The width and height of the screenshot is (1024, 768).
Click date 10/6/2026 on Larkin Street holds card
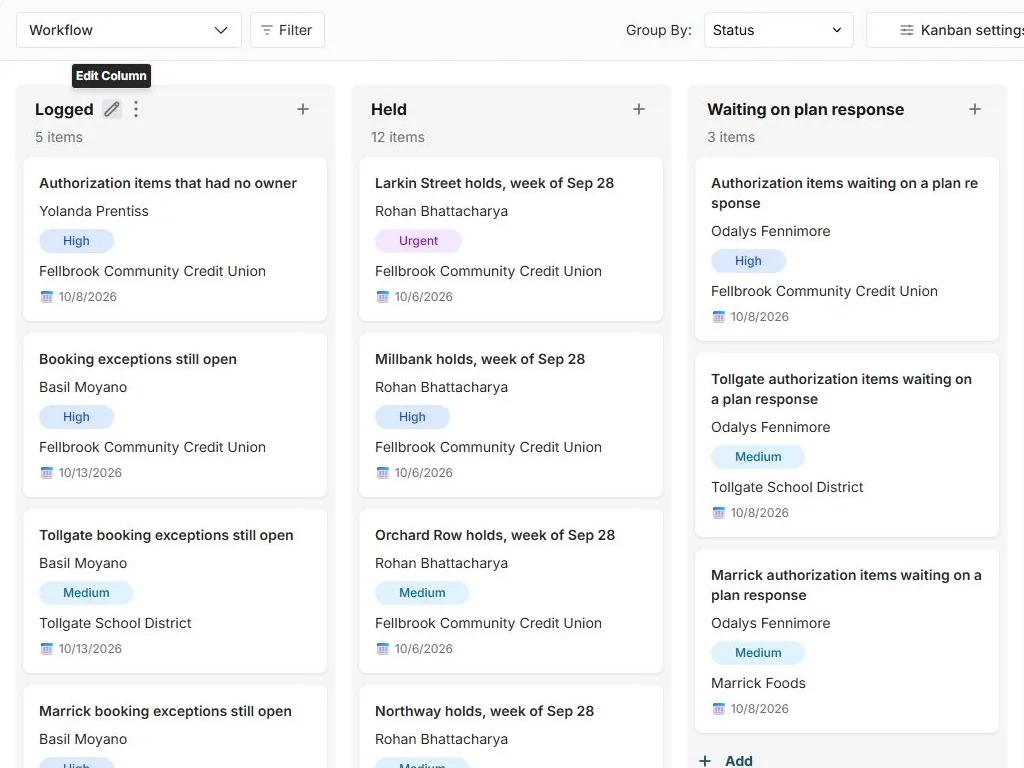(x=423, y=297)
